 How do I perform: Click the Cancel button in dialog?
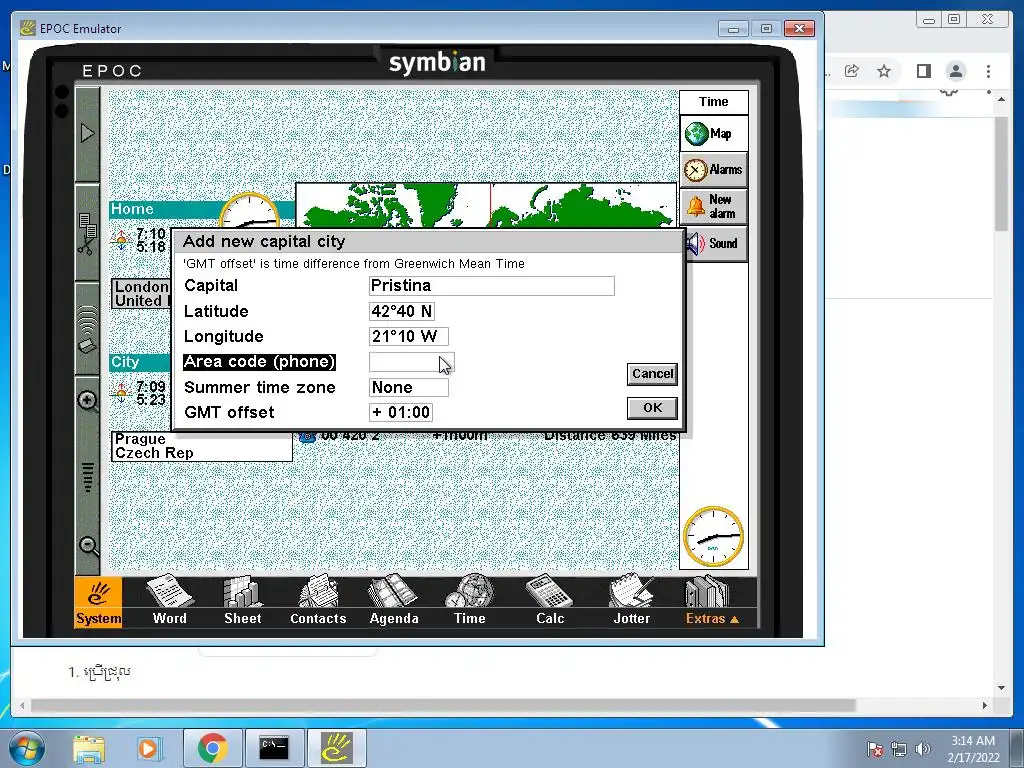(x=652, y=374)
